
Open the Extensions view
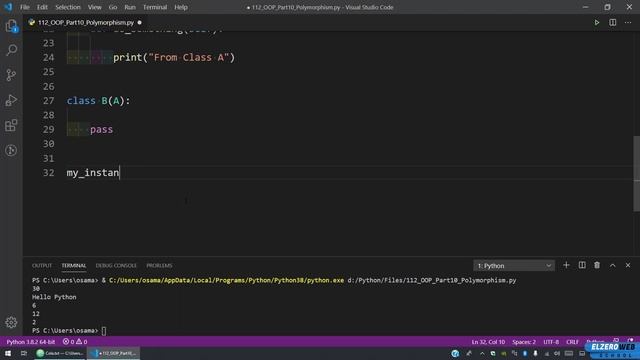pos(11,125)
